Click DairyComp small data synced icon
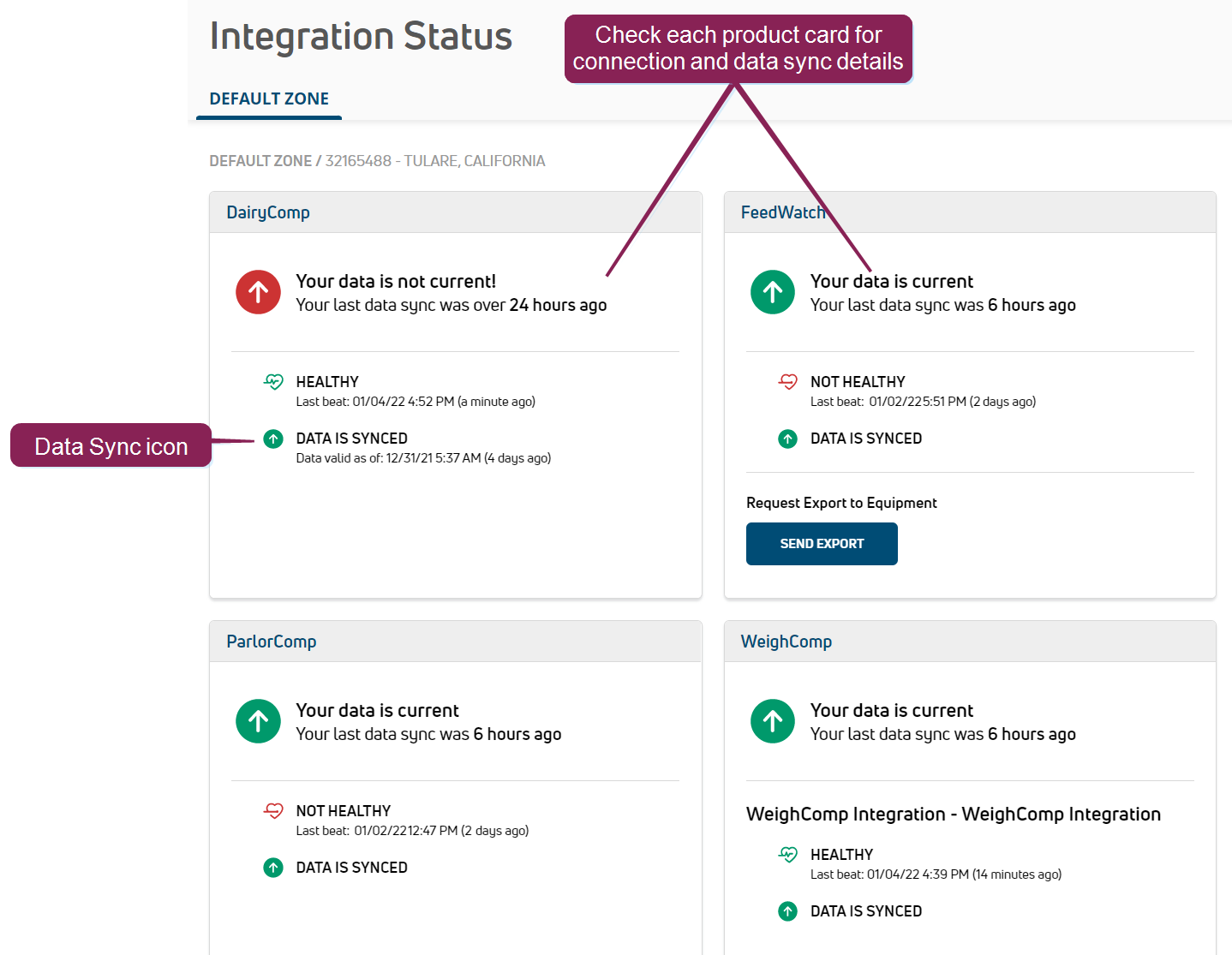The image size is (1232, 955). (x=273, y=439)
